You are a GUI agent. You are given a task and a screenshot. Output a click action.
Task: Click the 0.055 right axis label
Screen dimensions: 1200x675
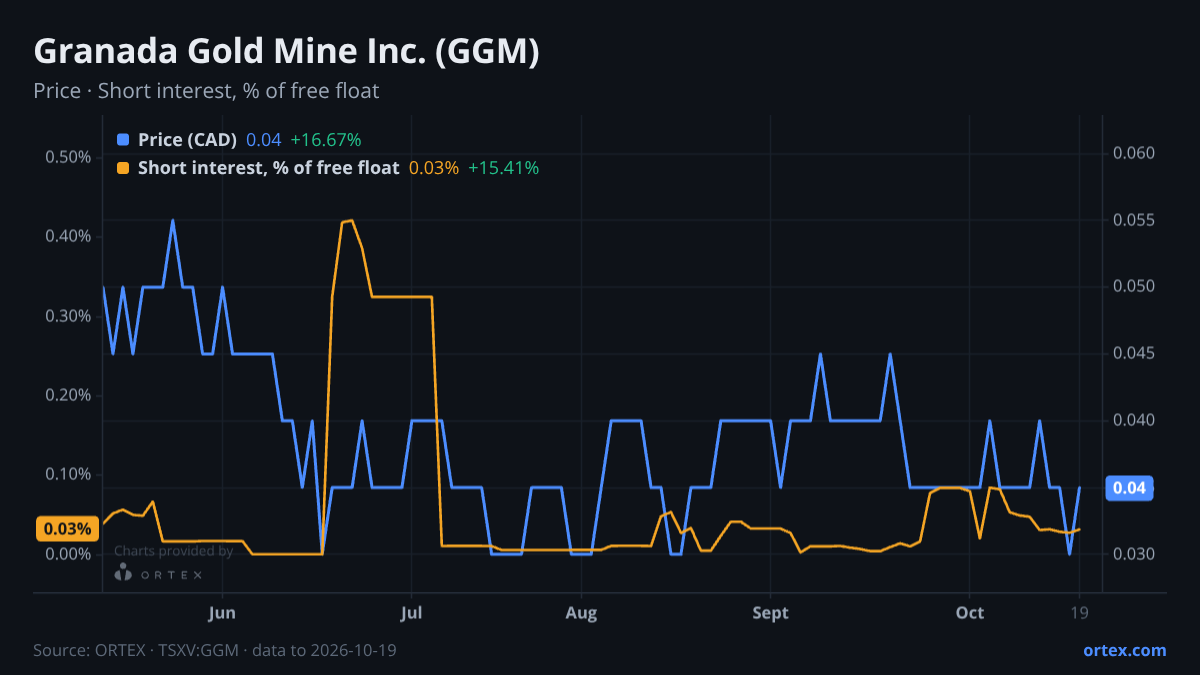pos(1134,220)
